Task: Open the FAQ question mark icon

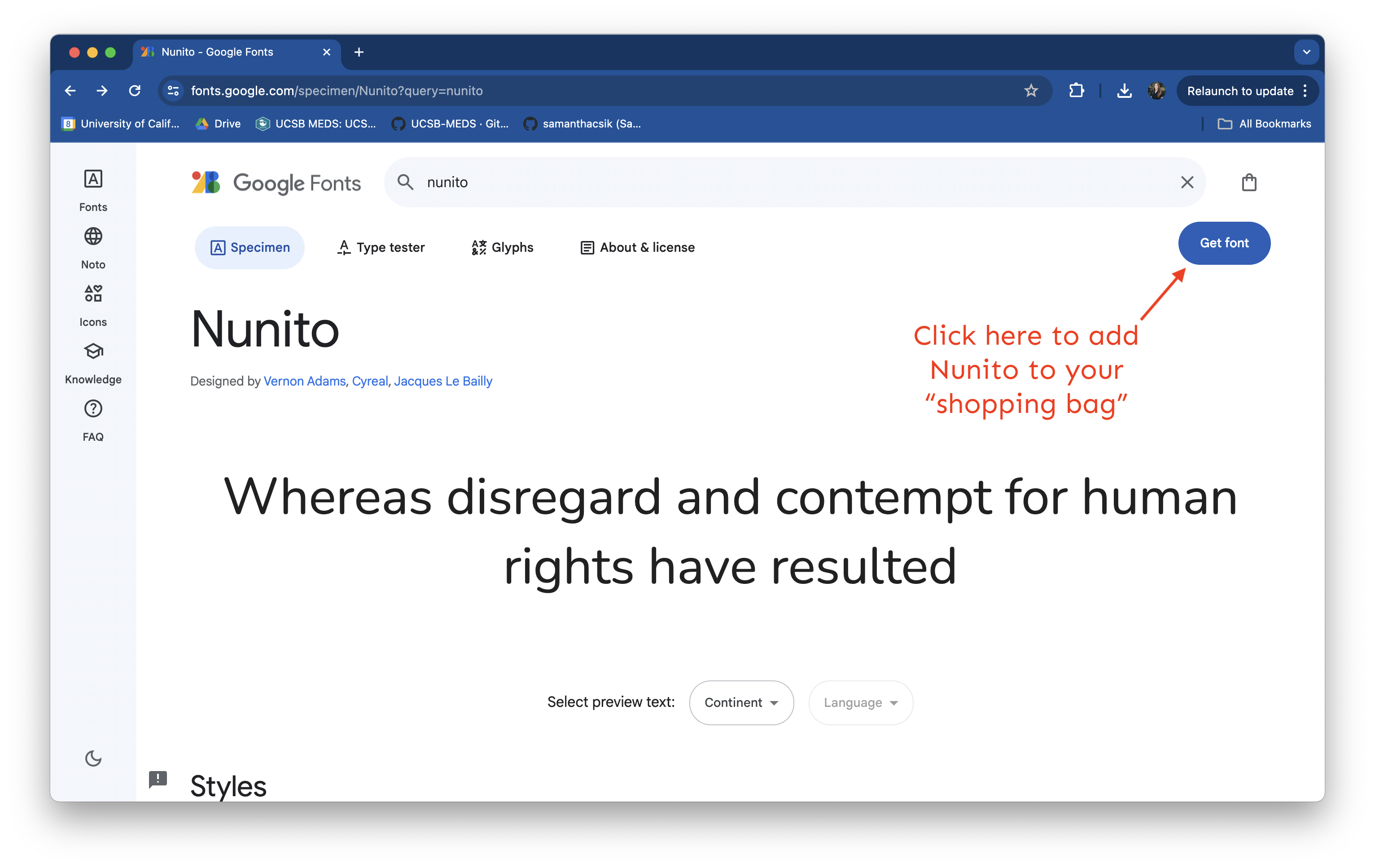Action: [93, 409]
